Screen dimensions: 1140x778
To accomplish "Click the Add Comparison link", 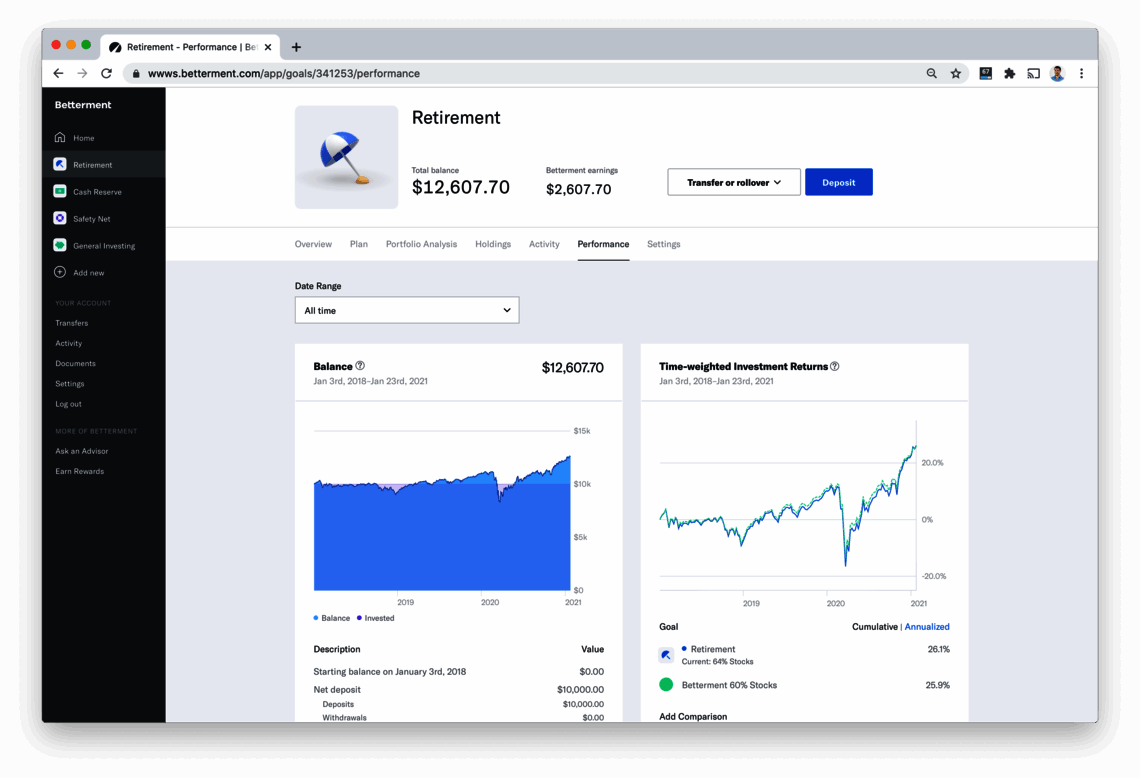I will coord(693,716).
